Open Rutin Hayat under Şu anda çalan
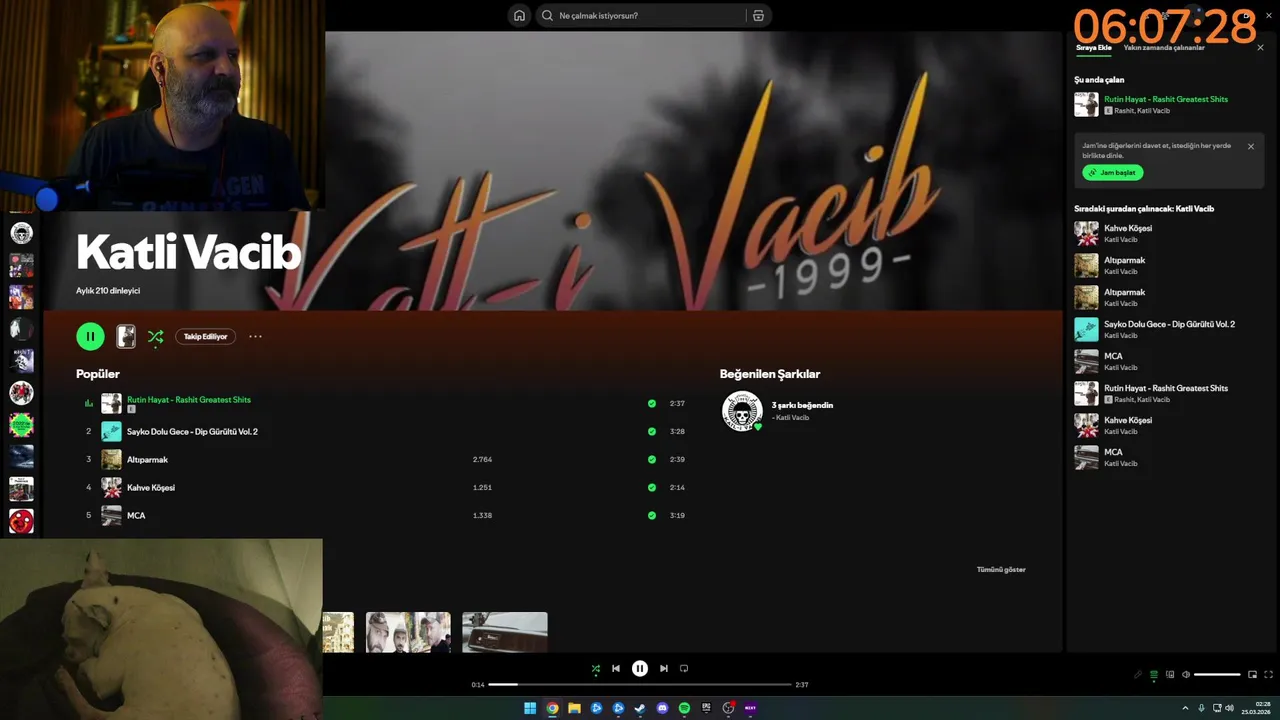Screen dimensions: 1280x720 pos(1166,99)
